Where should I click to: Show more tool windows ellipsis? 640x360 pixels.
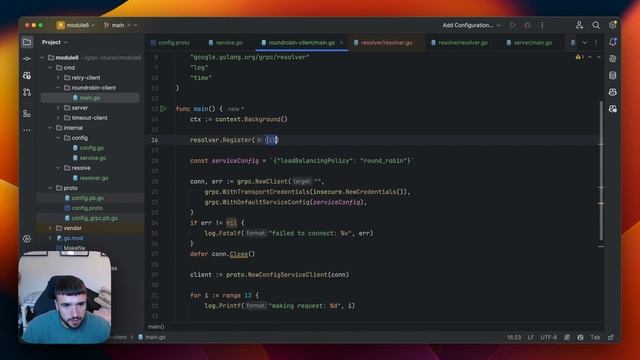coord(27,130)
